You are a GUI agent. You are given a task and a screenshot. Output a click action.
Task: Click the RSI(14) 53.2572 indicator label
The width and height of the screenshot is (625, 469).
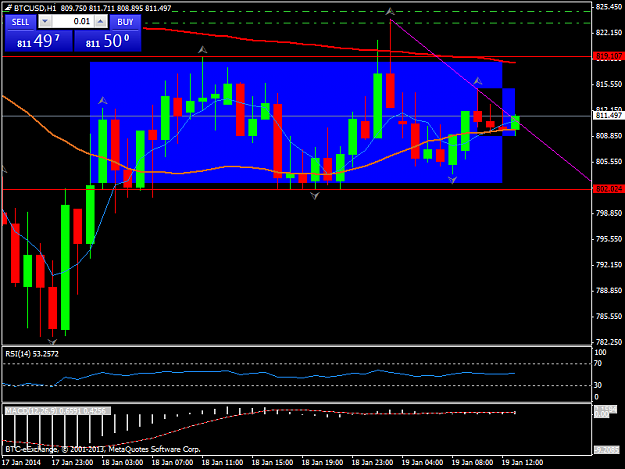[32, 354]
